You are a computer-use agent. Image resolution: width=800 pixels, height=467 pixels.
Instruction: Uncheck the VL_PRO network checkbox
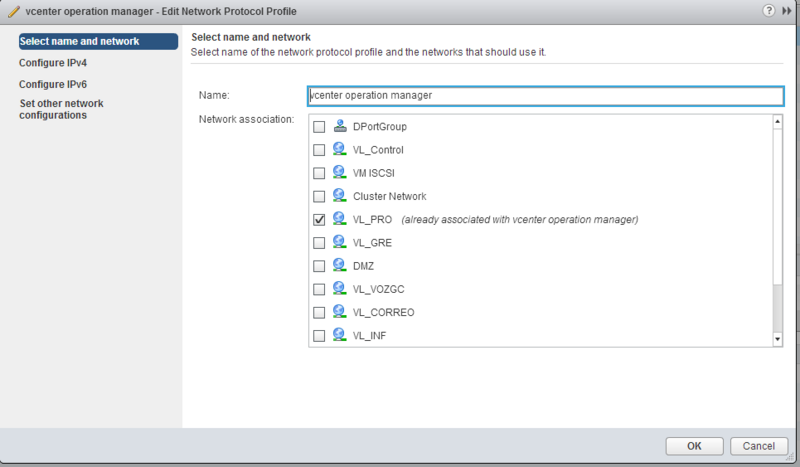point(319,219)
